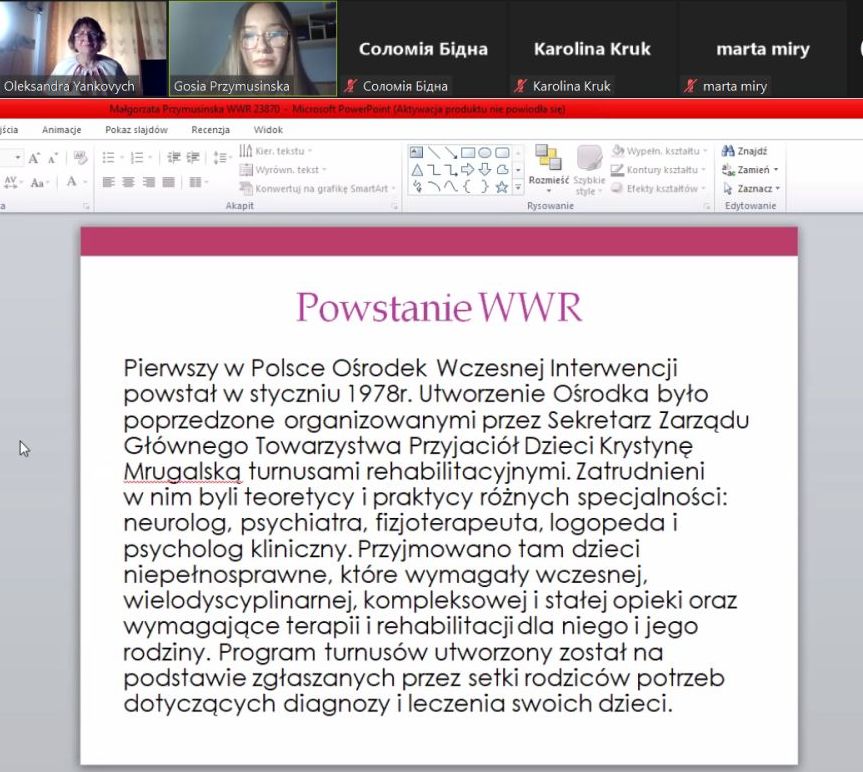Click Konwertuj na grafikę SmartArt
863x772 pixels.
[318, 188]
